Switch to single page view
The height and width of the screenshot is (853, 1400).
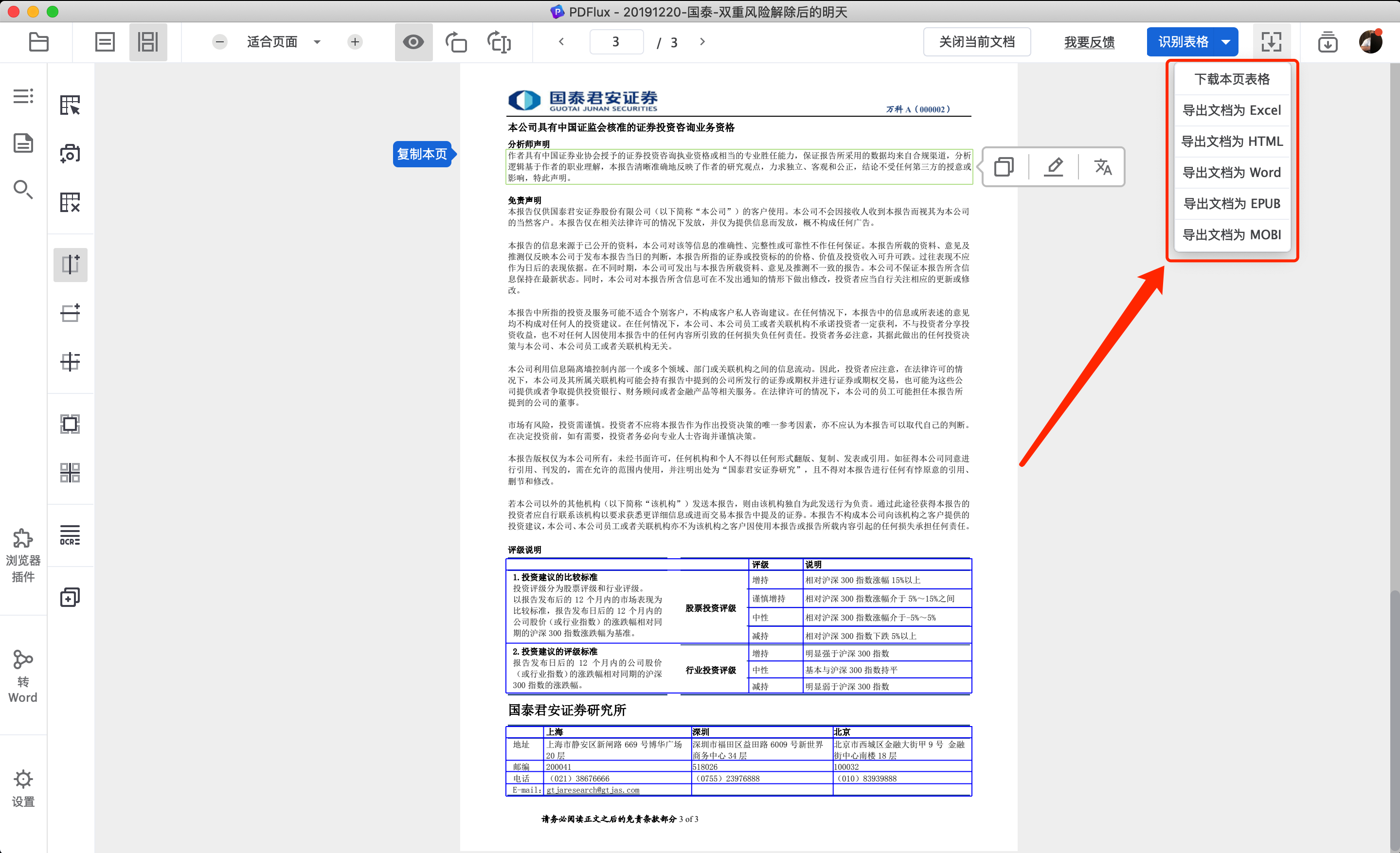coord(105,42)
